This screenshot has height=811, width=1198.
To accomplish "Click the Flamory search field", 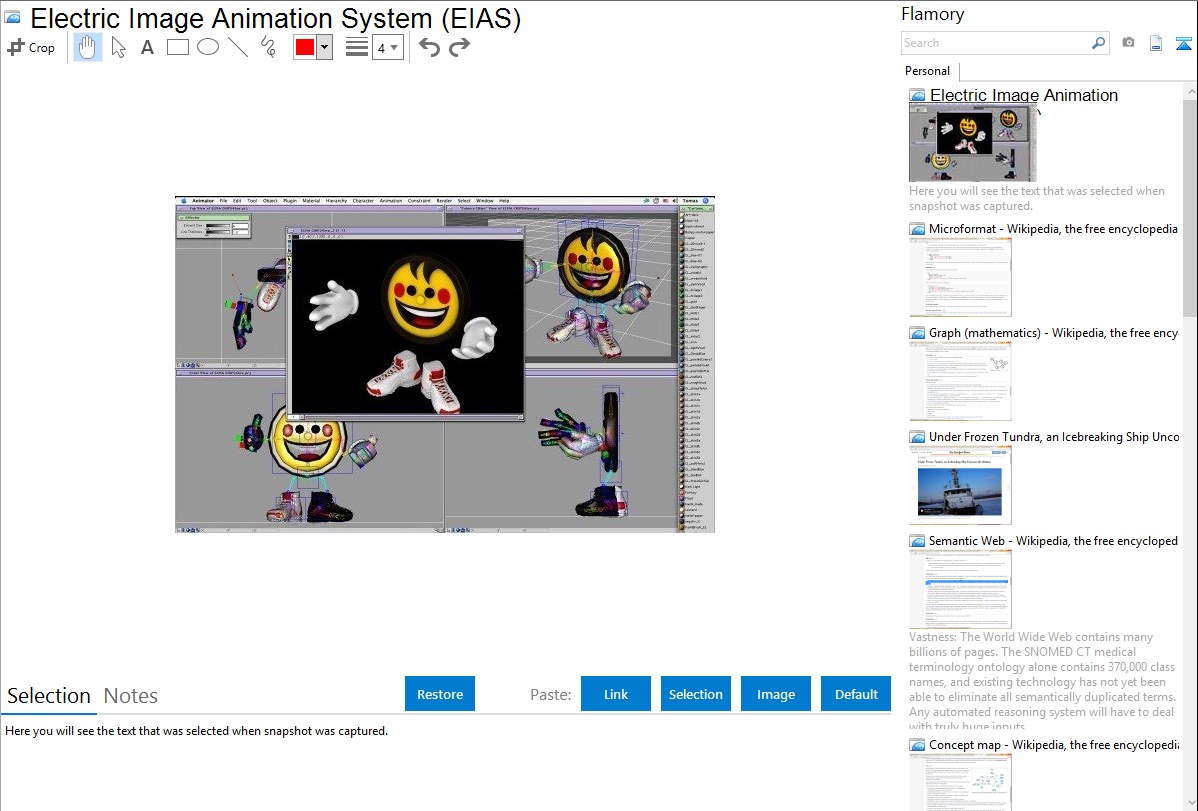I will tap(995, 43).
